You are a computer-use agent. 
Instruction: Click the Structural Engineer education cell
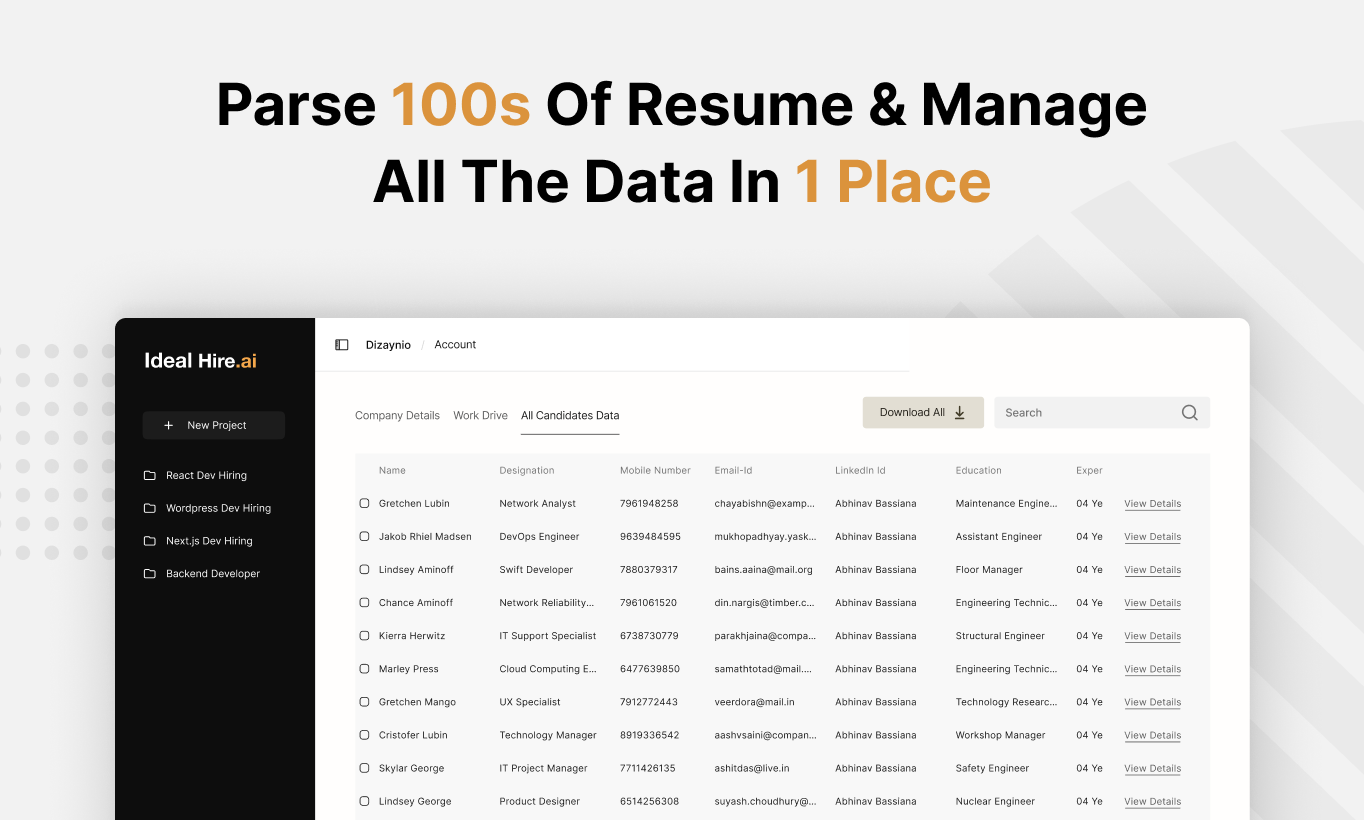point(1000,636)
